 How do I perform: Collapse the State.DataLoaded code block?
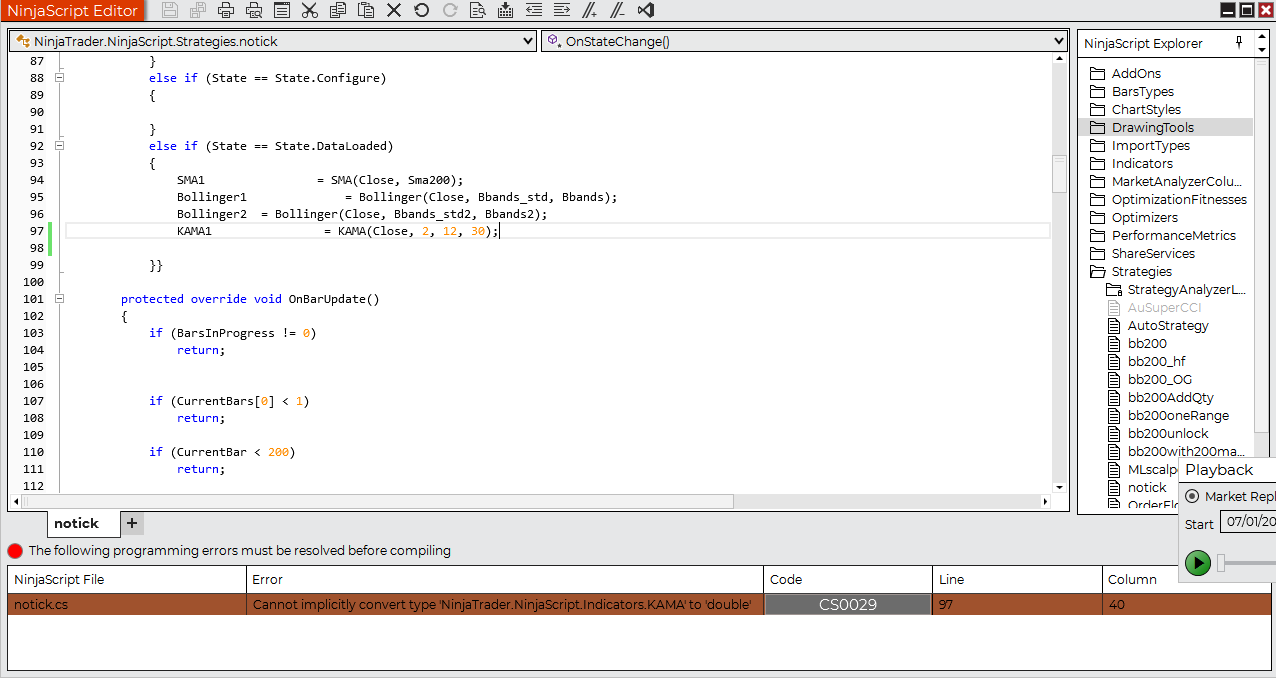[x=60, y=146]
